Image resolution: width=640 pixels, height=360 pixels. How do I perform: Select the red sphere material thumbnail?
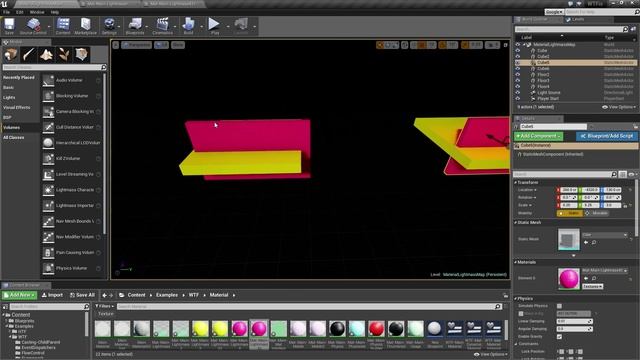point(376,328)
